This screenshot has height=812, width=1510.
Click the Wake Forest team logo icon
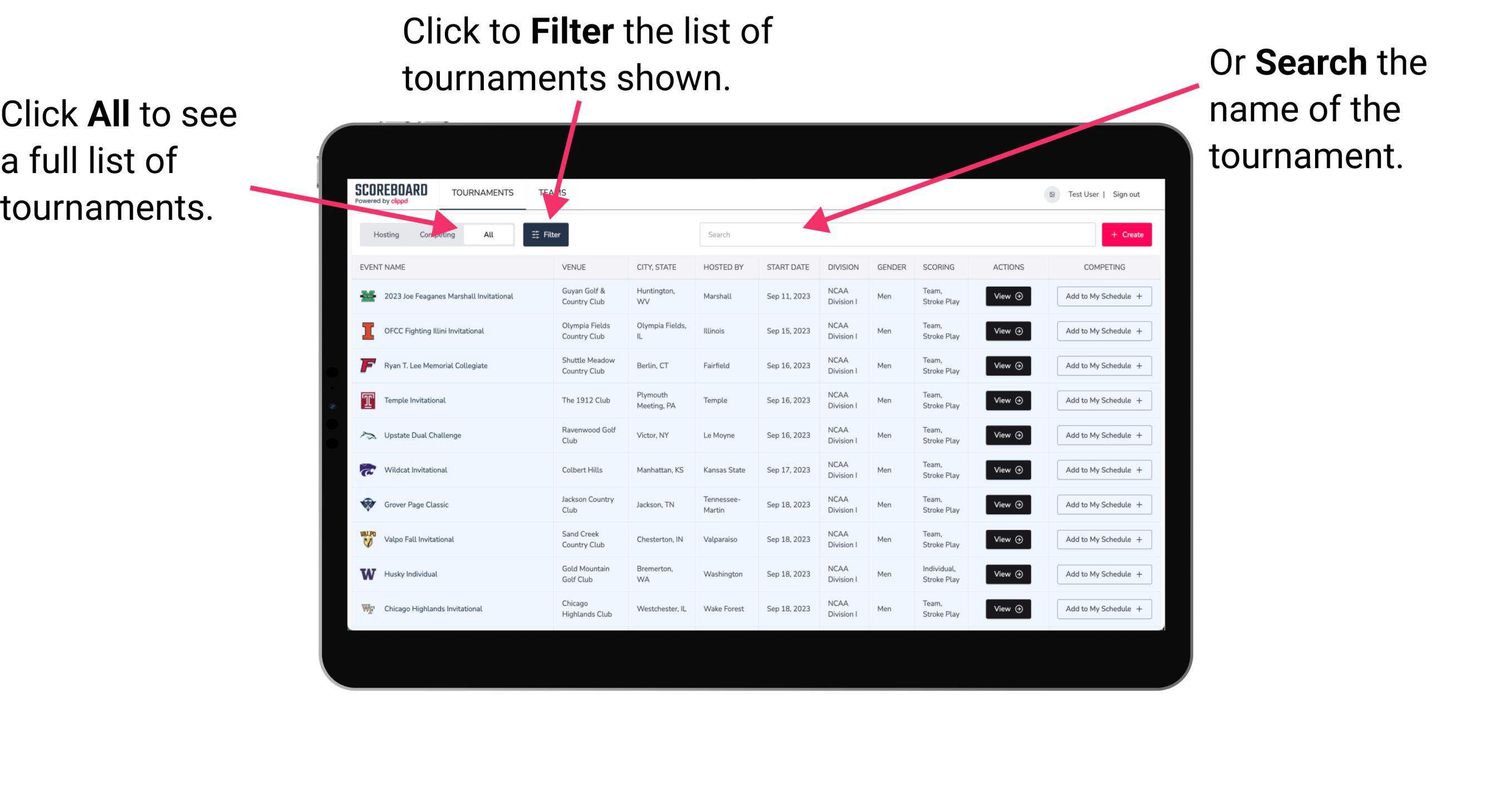[x=368, y=608]
